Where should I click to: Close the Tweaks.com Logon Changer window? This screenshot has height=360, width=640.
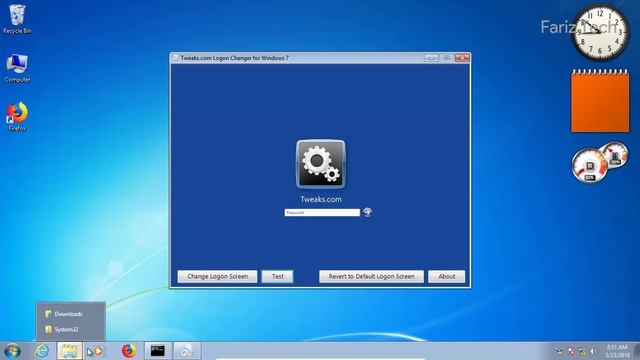tap(462, 58)
